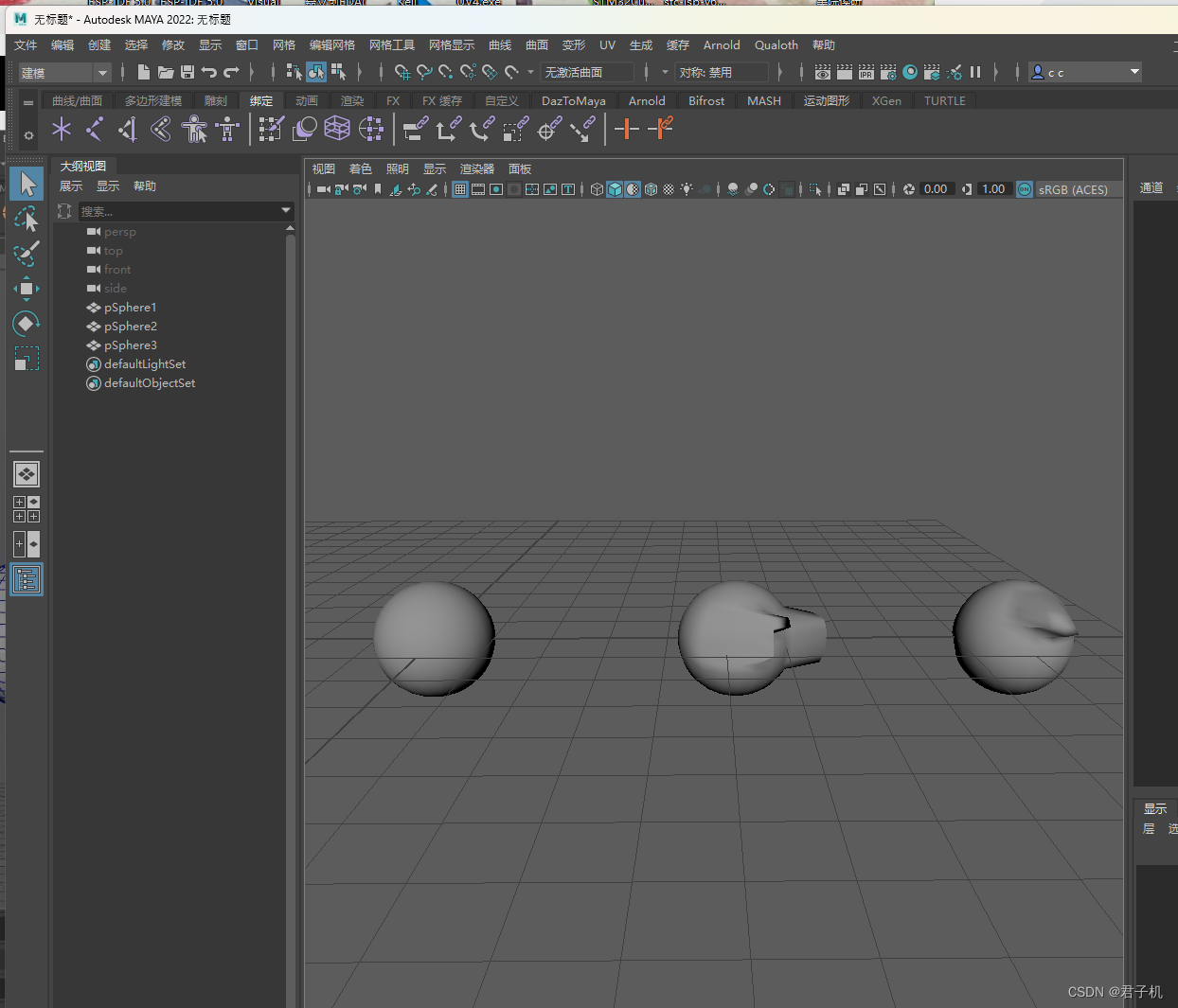Image resolution: width=1178 pixels, height=1008 pixels.
Task: Click the Create Joints shelf icon
Action: pos(95,129)
